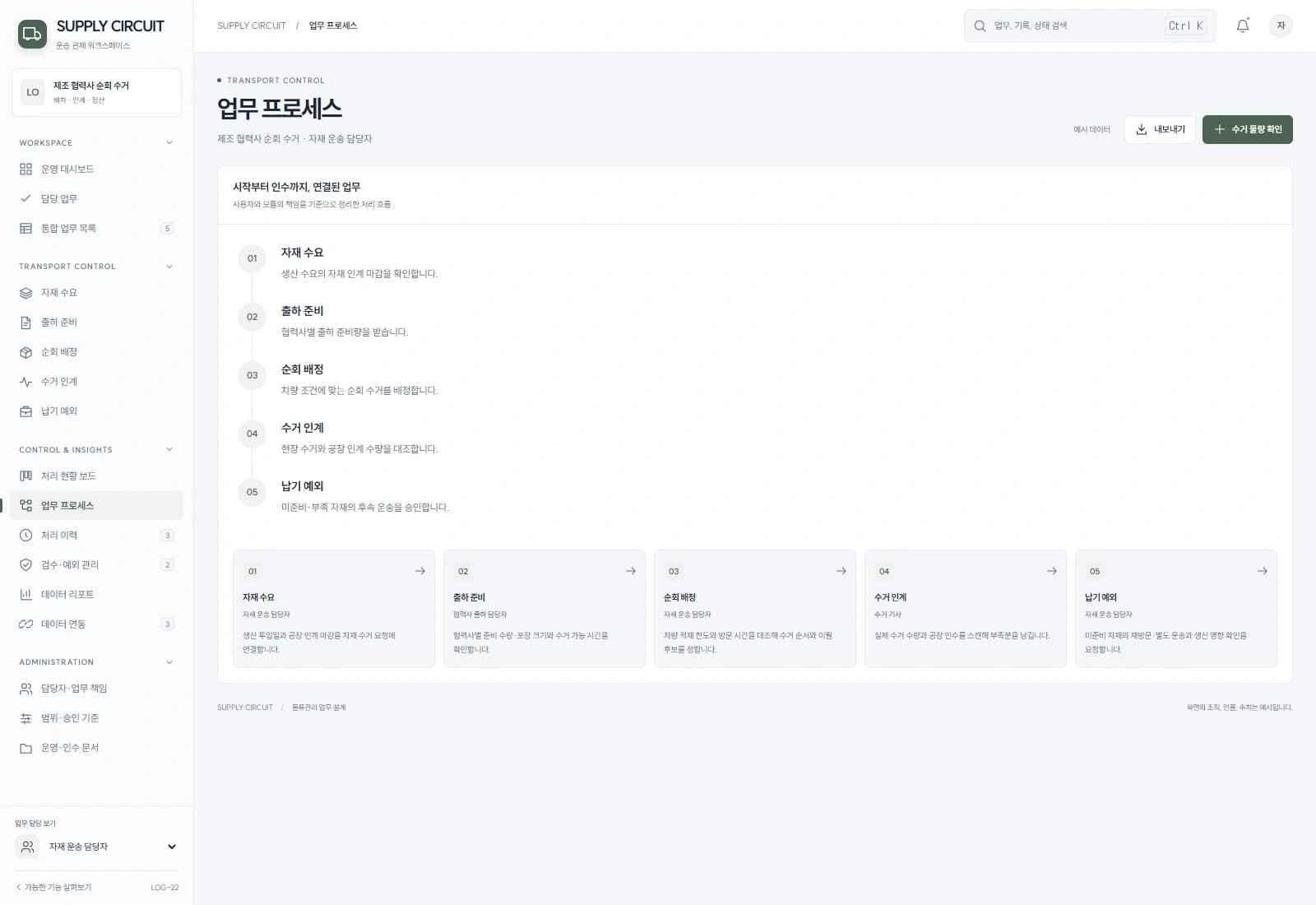Open 데이터 연동 link icon item
The height and width of the screenshot is (905, 1316).
96,624
